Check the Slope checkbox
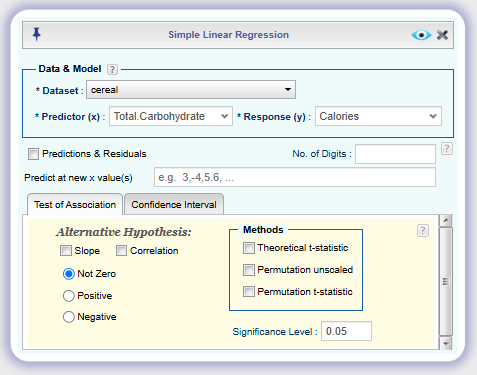 pos(66,251)
